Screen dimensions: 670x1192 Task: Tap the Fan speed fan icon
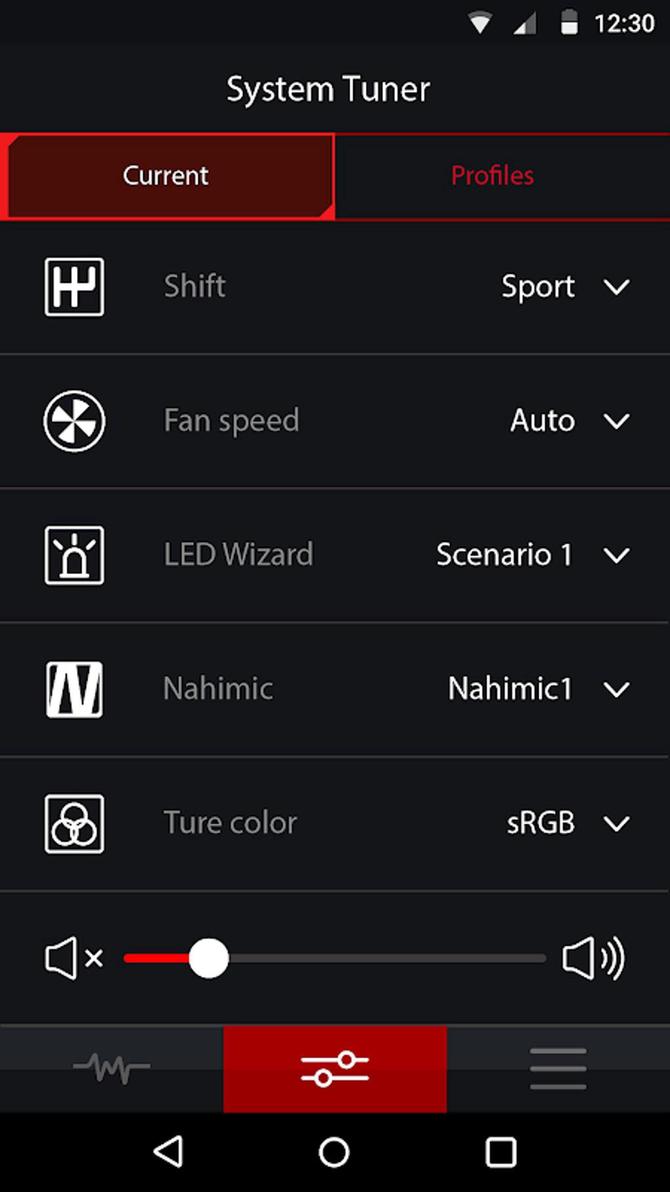click(x=74, y=421)
